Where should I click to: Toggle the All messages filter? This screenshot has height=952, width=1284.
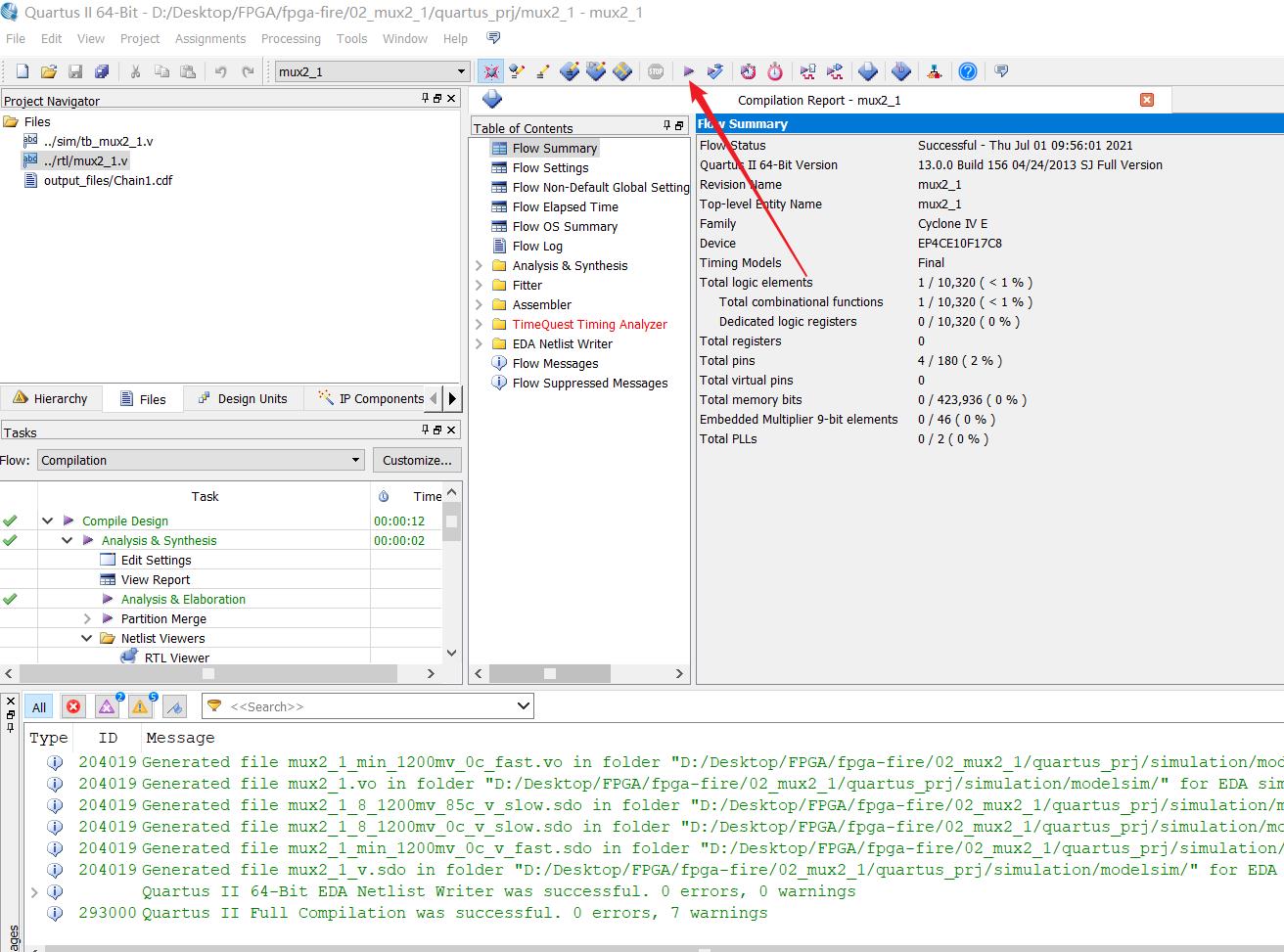pyautogui.click(x=39, y=706)
